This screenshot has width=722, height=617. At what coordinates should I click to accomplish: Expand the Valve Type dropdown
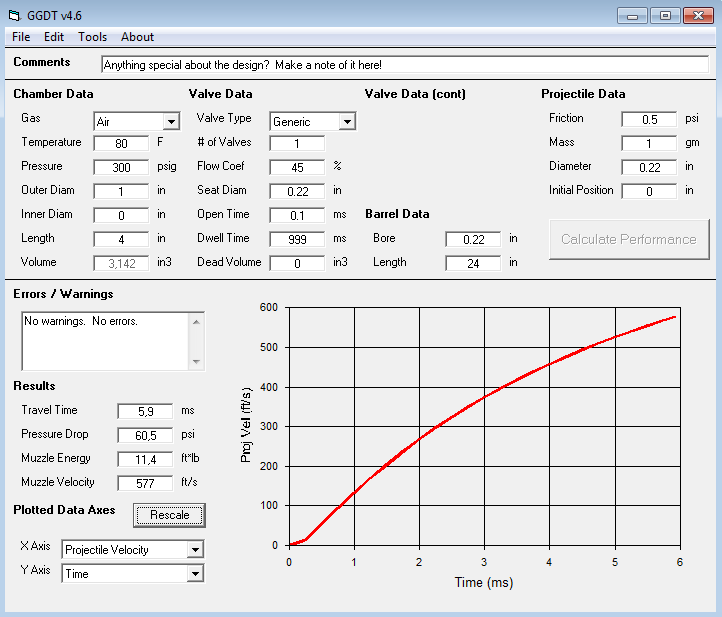347,122
